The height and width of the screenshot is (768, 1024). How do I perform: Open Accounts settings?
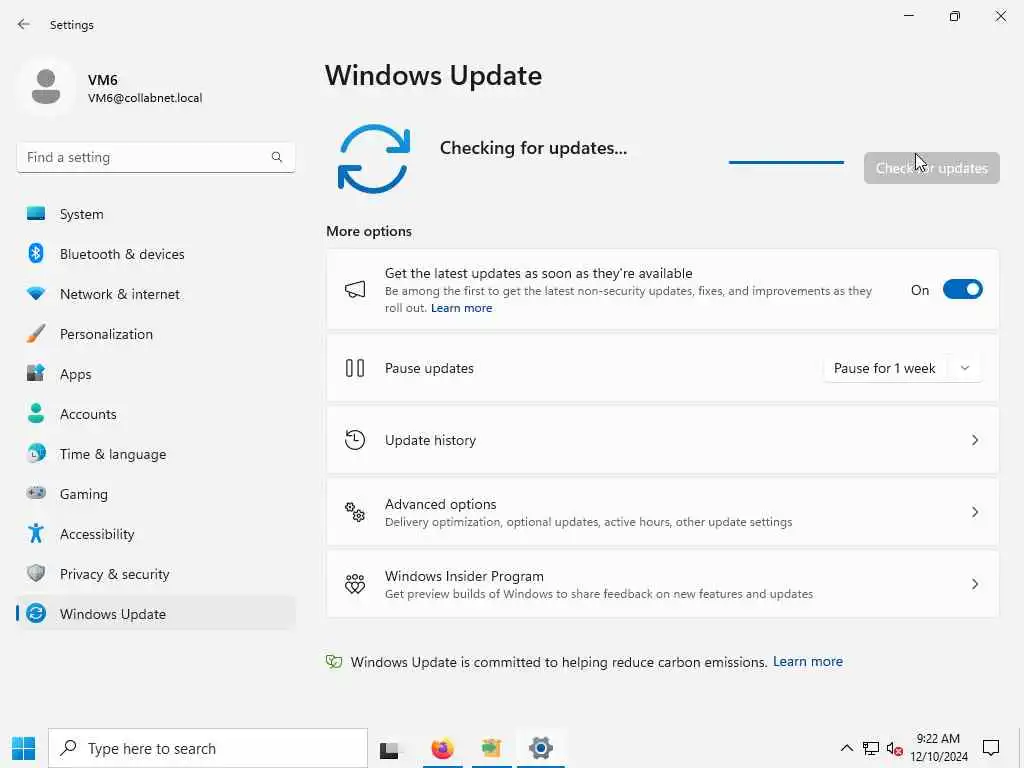(x=155, y=414)
